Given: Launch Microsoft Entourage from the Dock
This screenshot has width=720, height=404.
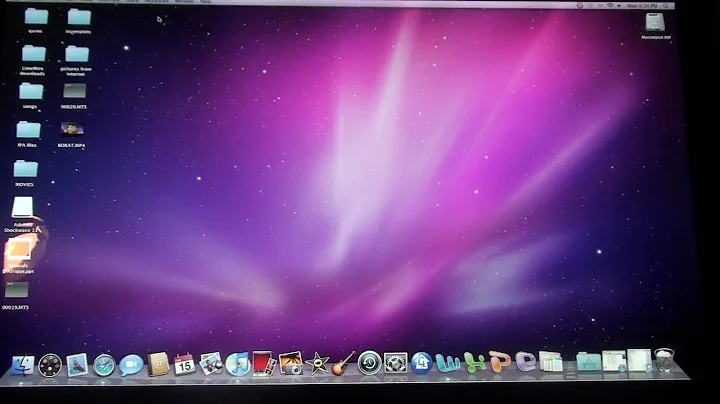Looking at the screenshot, I should [x=525, y=362].
